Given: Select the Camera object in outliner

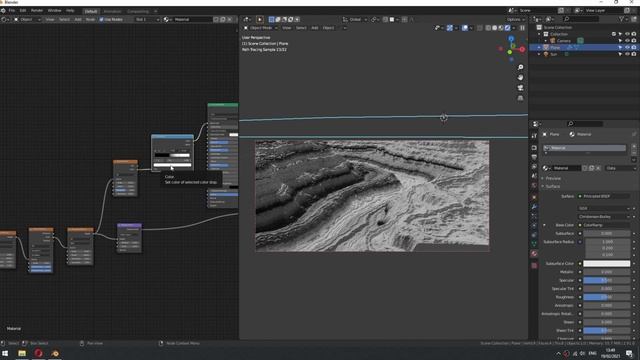Looking at the screenshot, I should click(x=564, y=41).
